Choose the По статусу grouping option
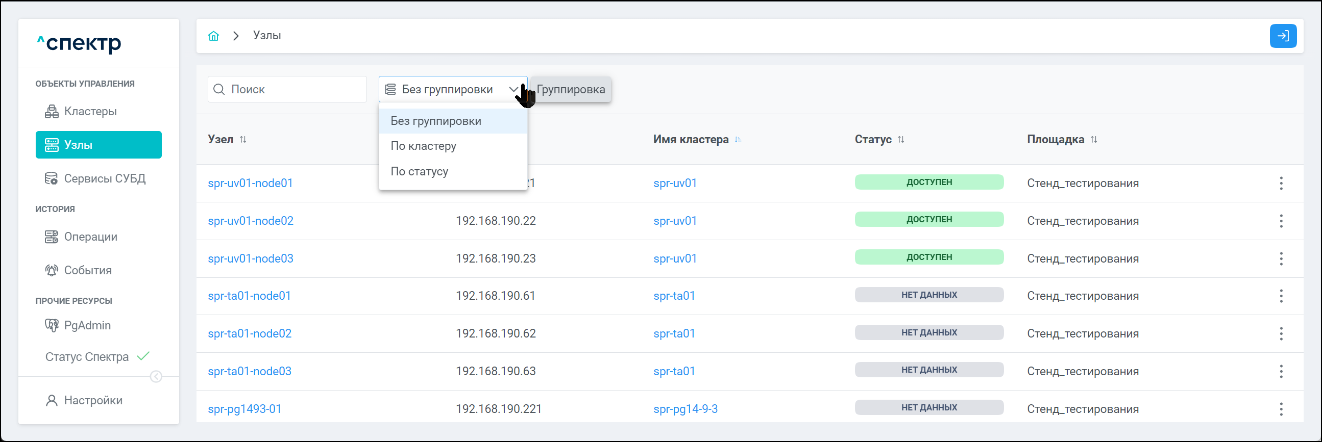Viewport: 1322px width, 442px height. click(x=419, y=171)
